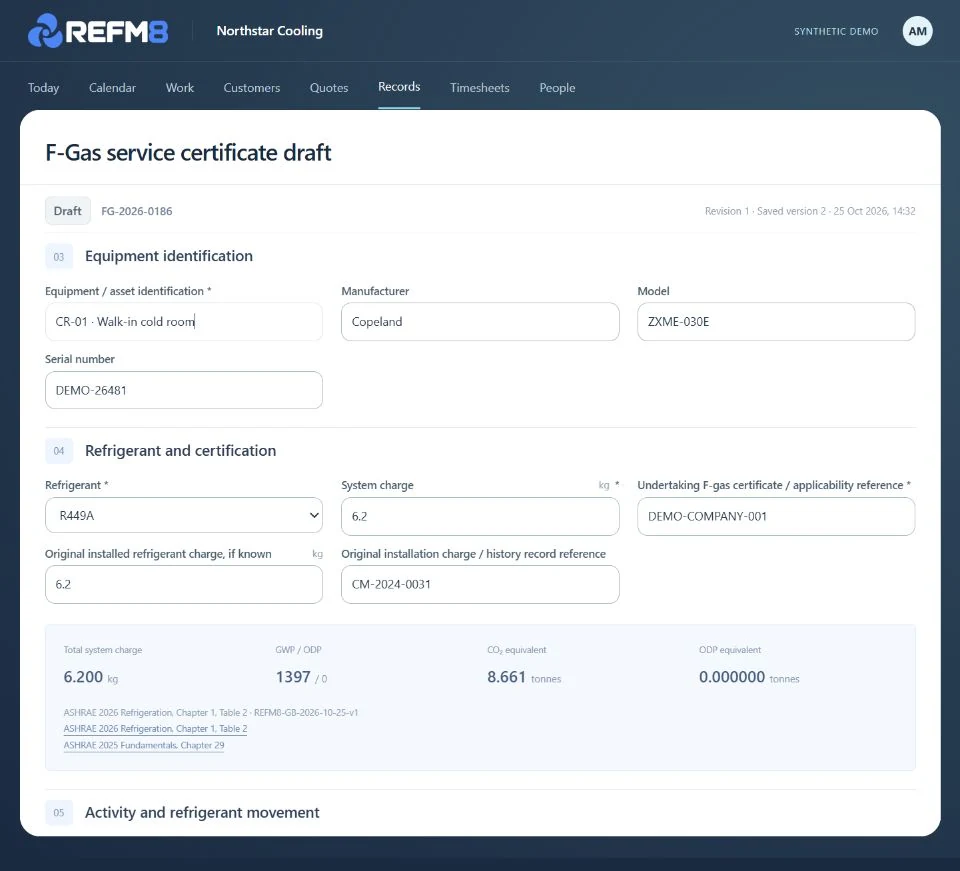Screen dimensions: 960x871
Task: Focus the history record reference field CM-2024-0031
Action: tap(480, 584)
